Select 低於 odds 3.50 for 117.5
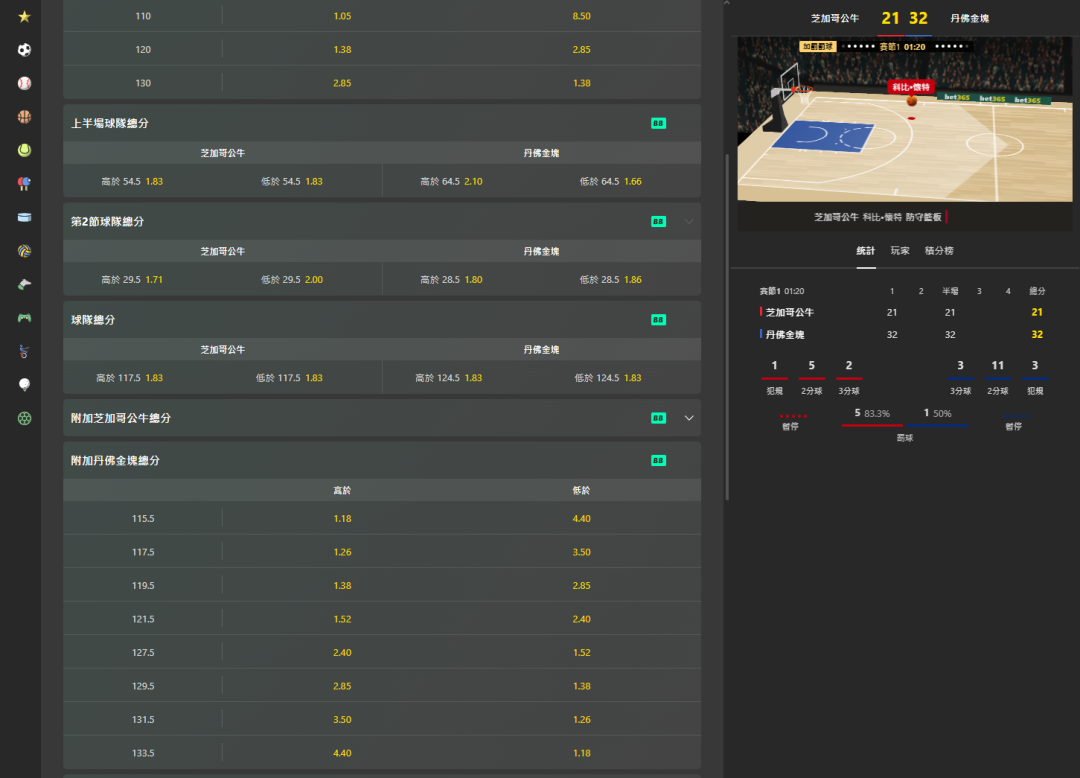The image size is (1080, 778). pos(581,552)
